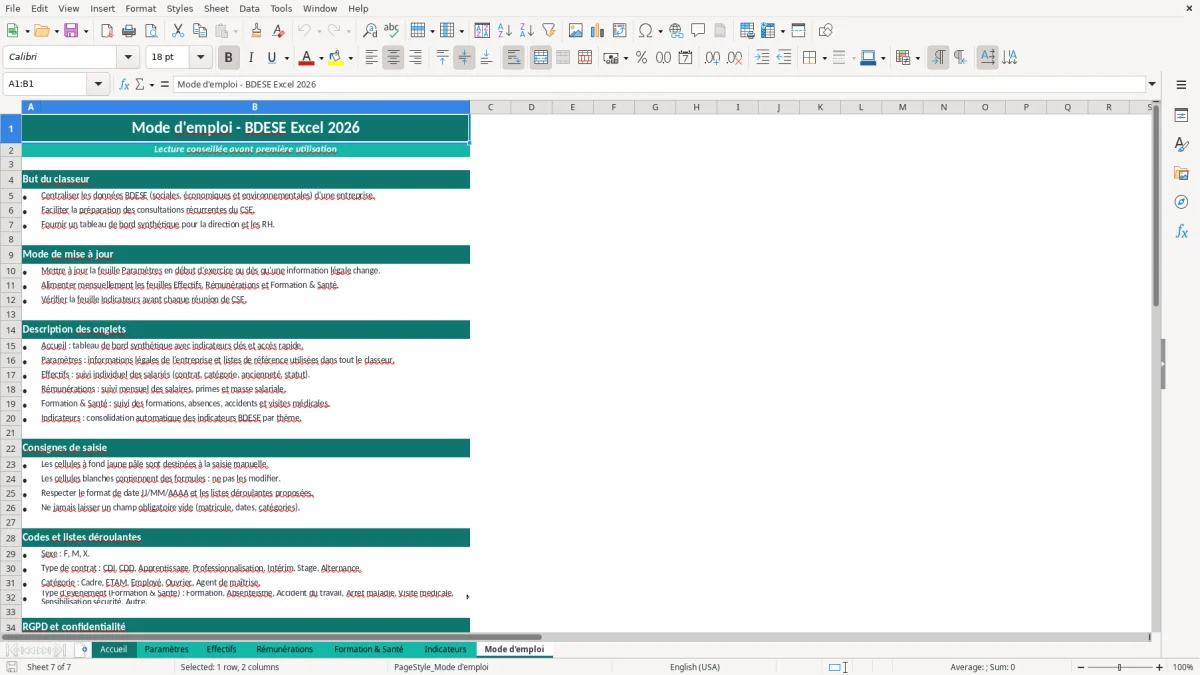Cut selection with scissors icon
The width and height of the screenshot is (1200, 675).
point(178,31)
